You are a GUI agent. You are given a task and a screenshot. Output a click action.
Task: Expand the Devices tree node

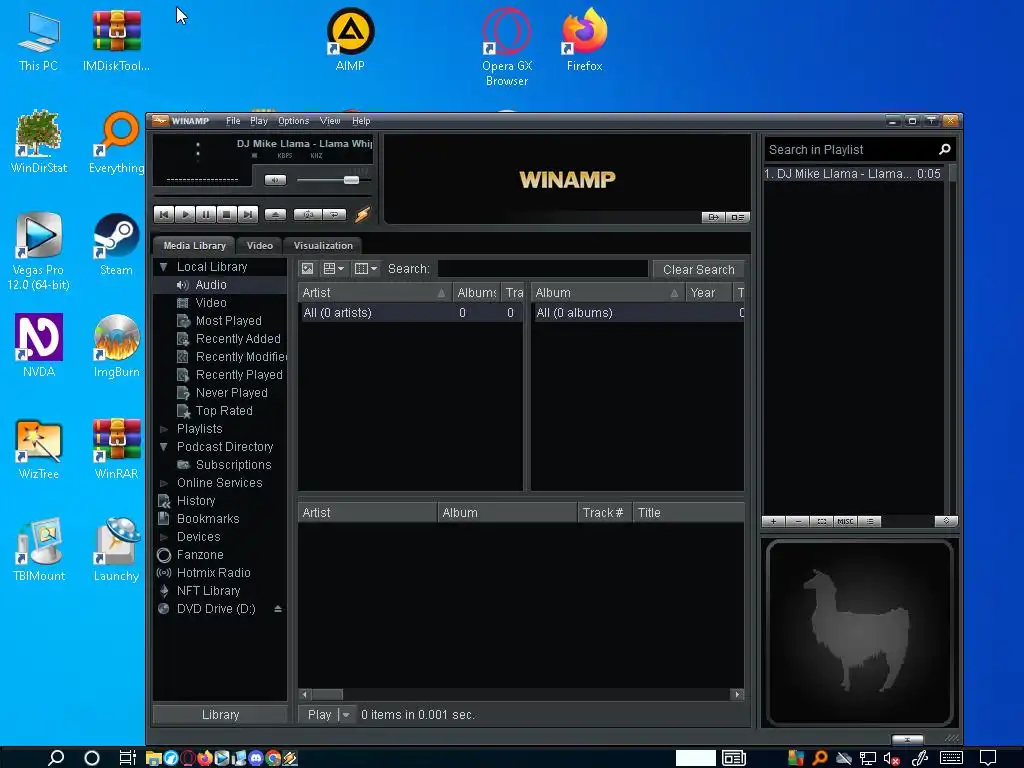[164, 537]
